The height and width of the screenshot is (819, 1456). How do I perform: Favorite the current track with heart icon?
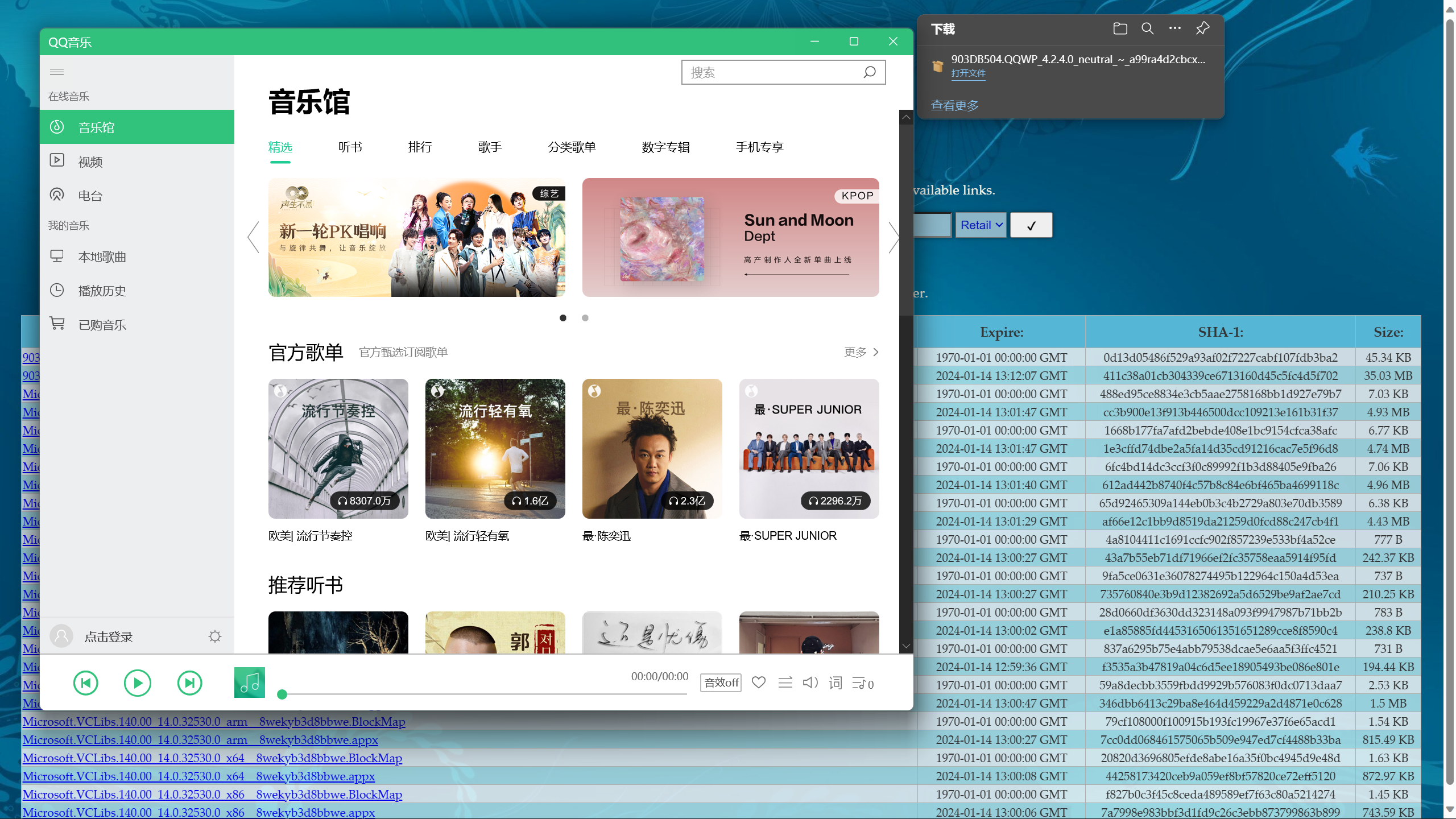(x=759, y=682)
